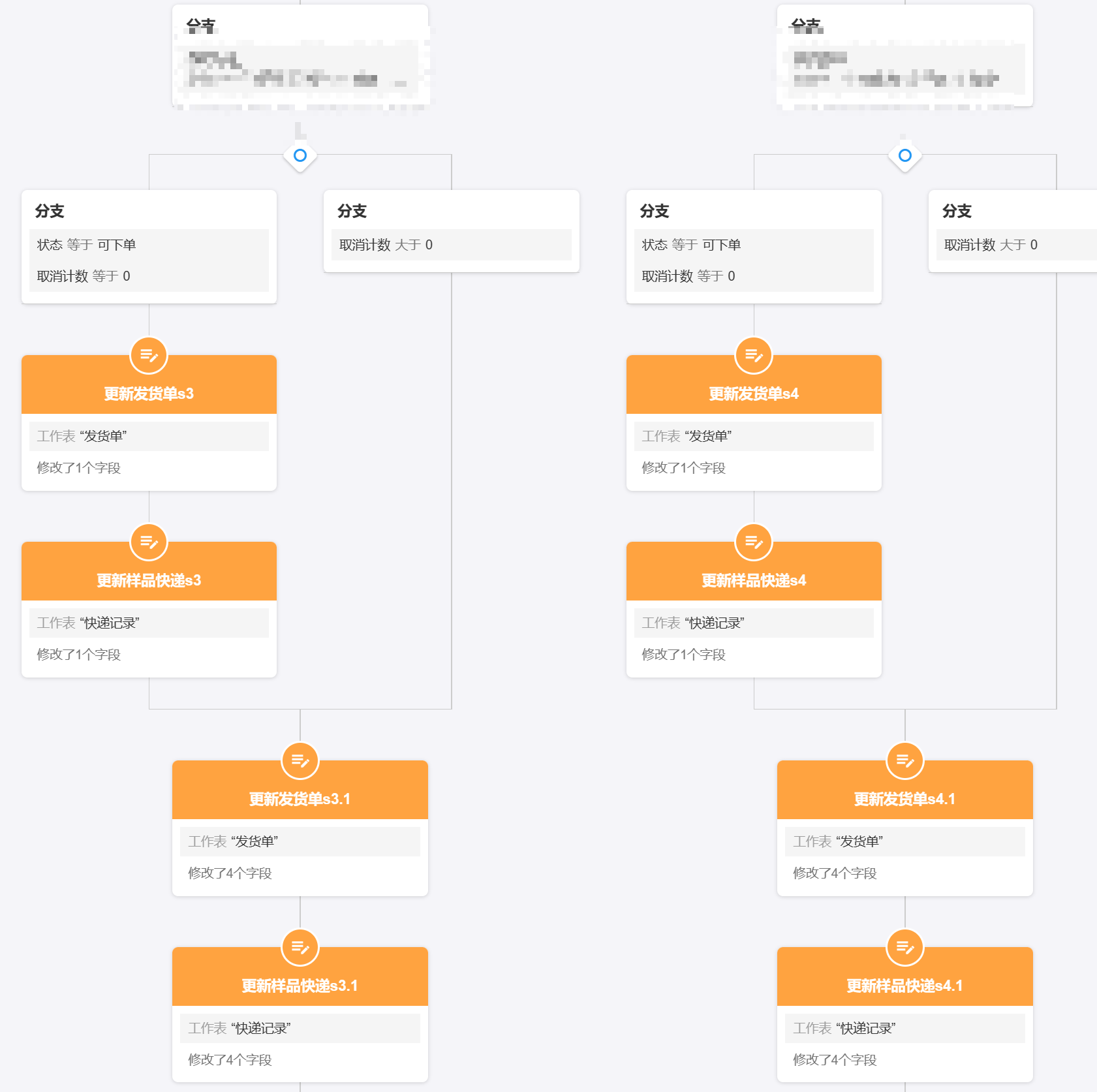Click edit icon above 更新发货单s3.1 node

(x=300, y=761)
